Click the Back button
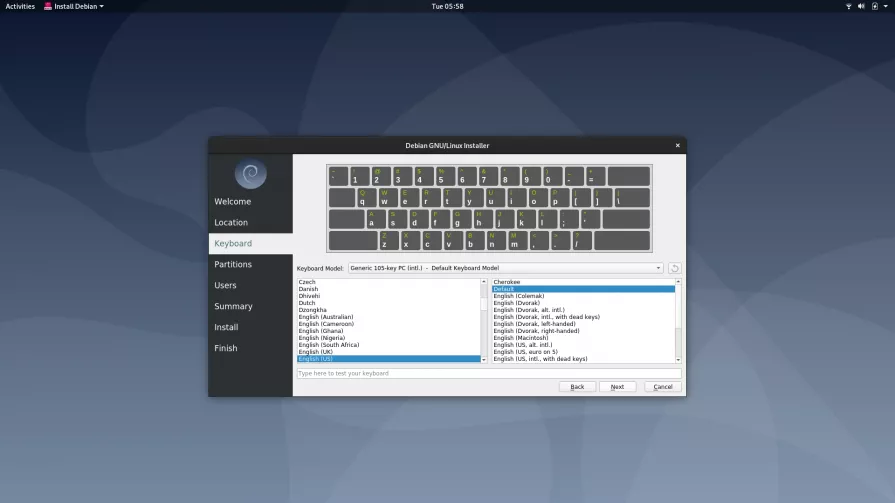 pos(577,387)
